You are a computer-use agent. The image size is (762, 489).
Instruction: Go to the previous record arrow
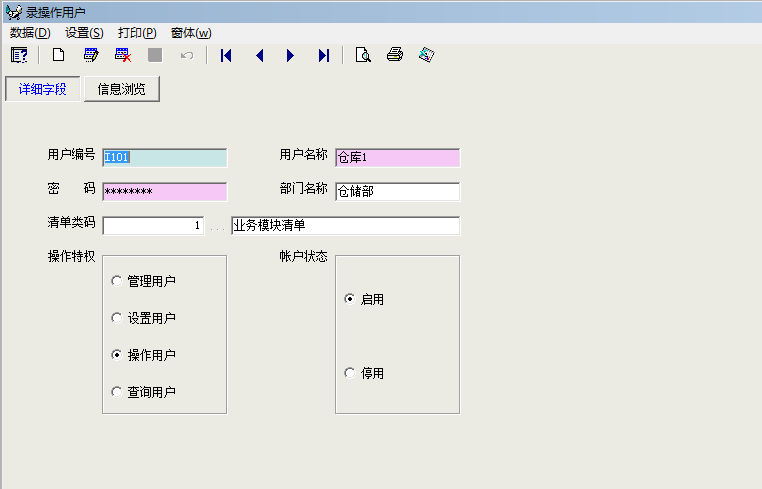(259, 55)
